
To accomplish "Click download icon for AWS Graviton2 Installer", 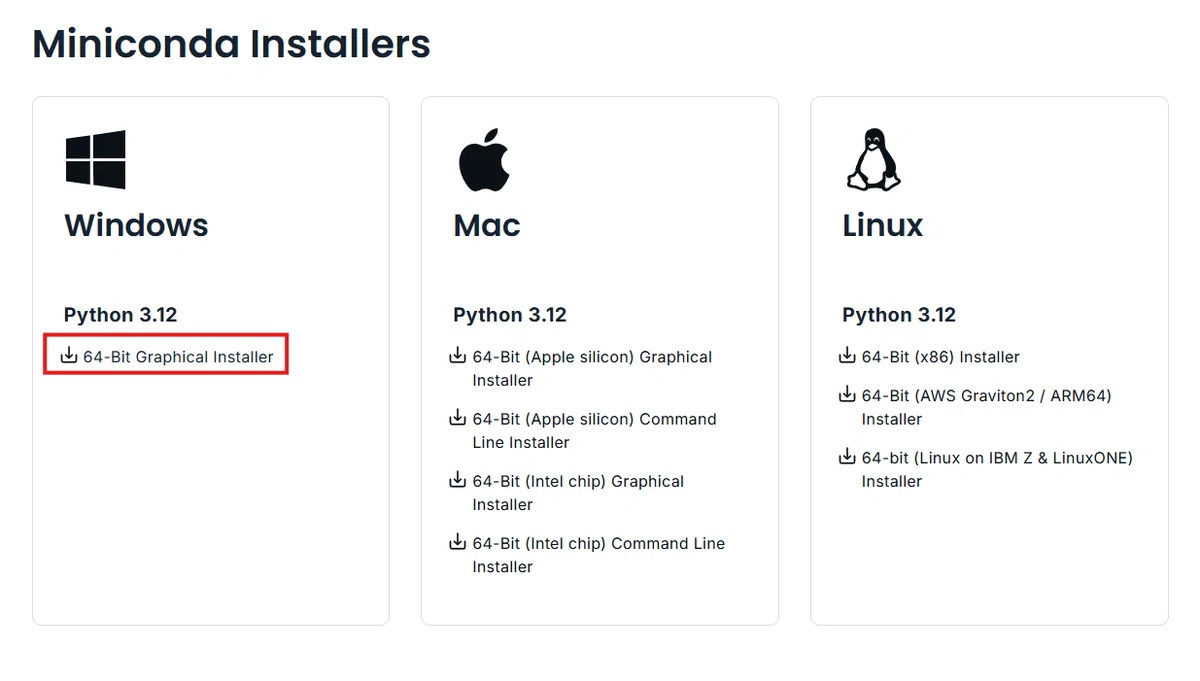I will click(847, 394).
